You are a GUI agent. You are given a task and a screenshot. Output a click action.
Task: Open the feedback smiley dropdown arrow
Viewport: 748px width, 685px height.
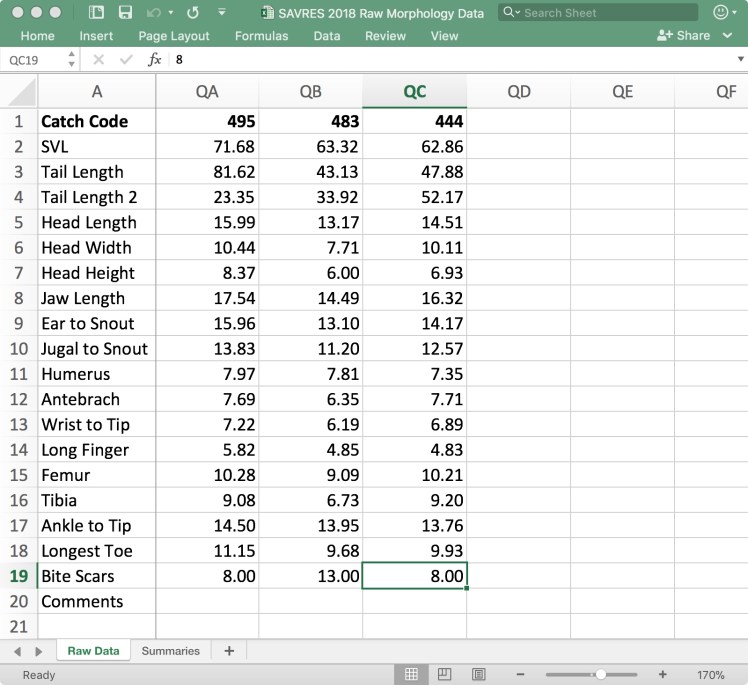[x=735, y=13]
